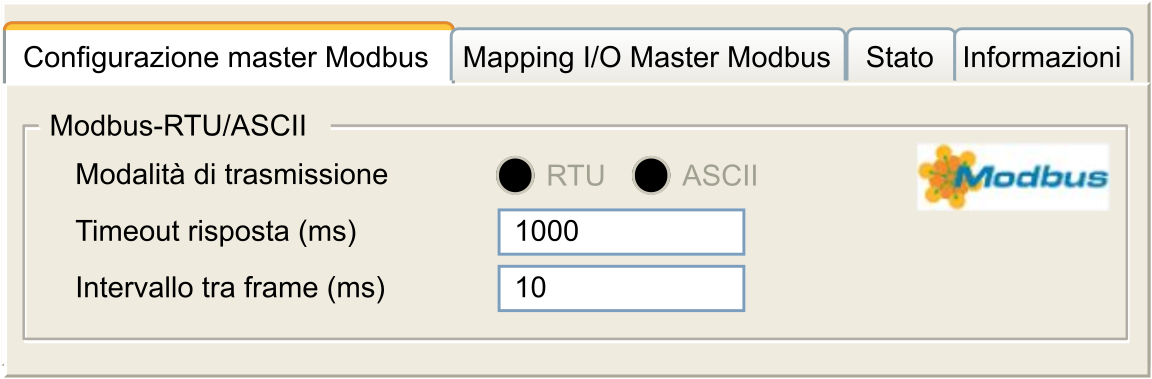
Task: Click the Intervallo tra frame (ms) input field
Action: pyautogui.click(x=622, y=288)
